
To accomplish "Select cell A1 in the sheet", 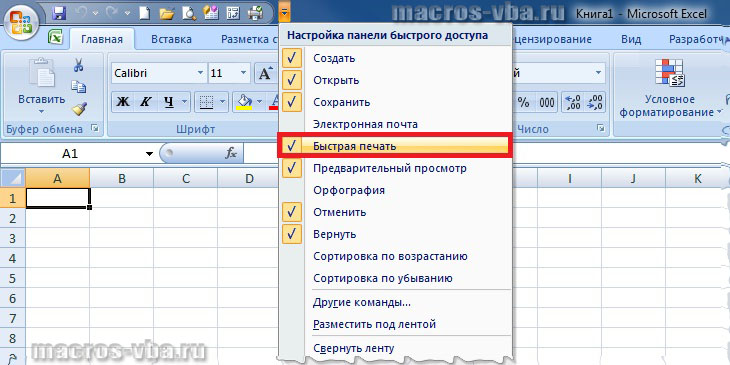I will click(x=58, y=198).
